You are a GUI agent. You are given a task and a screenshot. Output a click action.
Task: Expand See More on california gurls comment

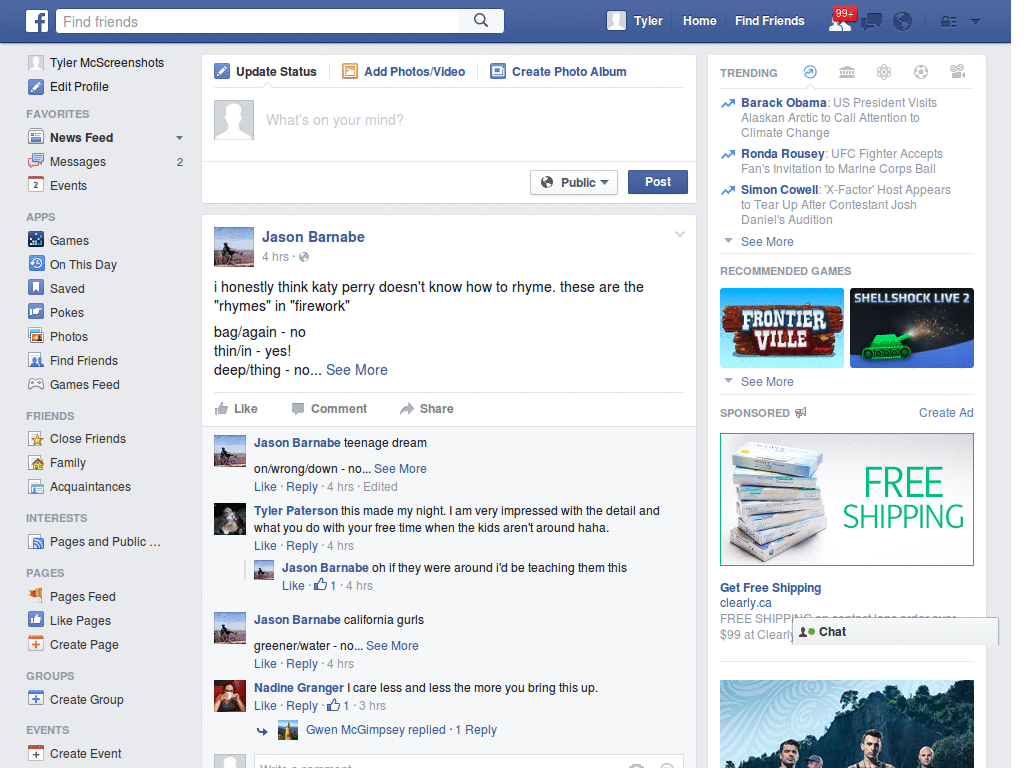coord(392,645)
